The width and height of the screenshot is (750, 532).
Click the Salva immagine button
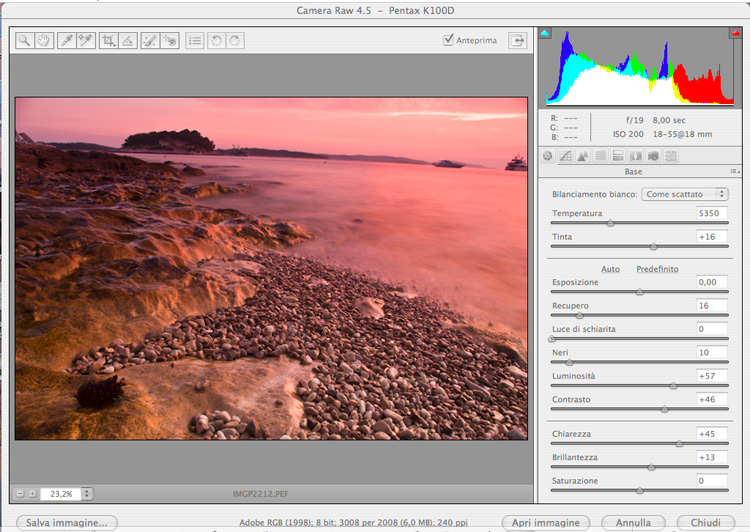[67, 522]
